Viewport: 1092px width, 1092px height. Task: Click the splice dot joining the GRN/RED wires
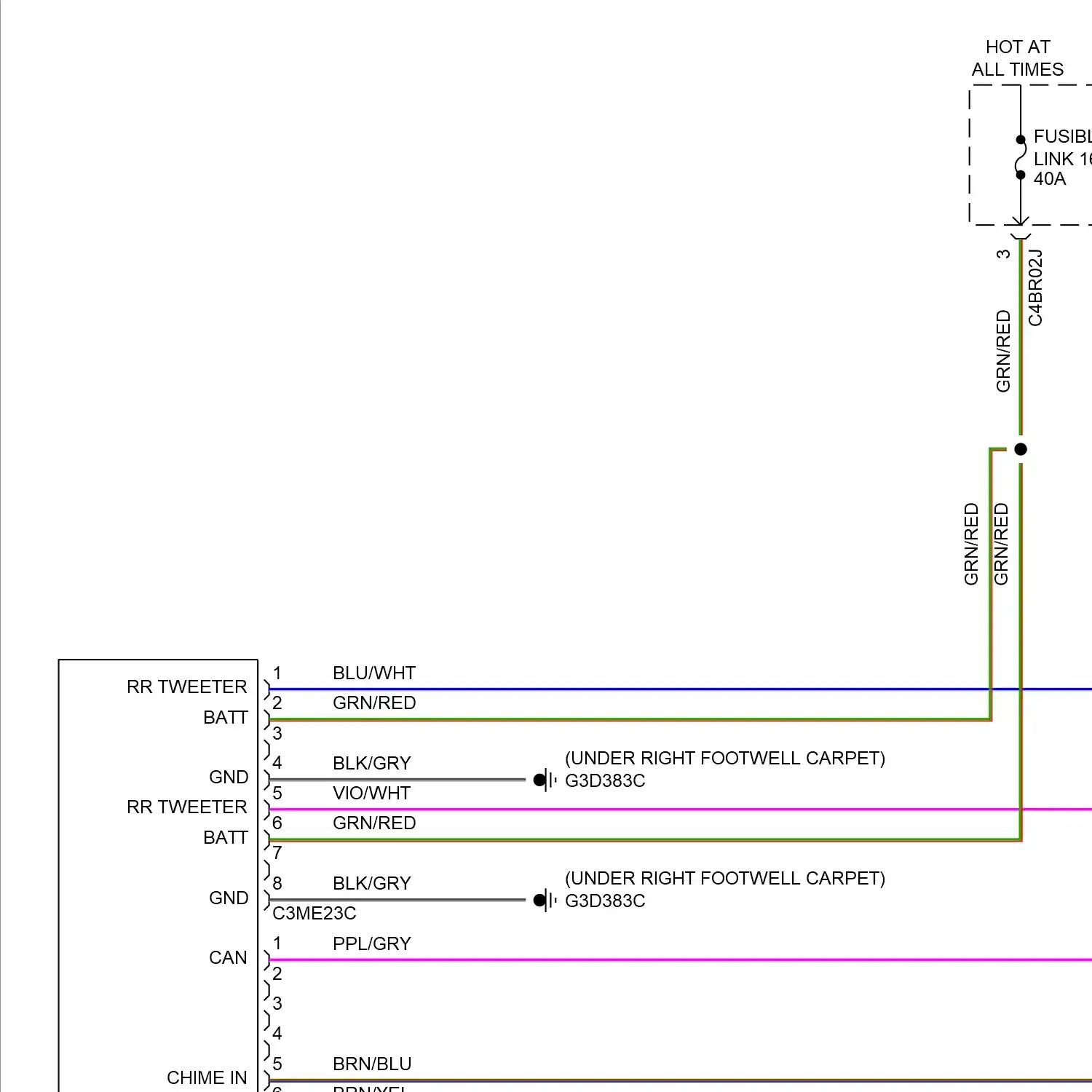(x=1021, y=449)
